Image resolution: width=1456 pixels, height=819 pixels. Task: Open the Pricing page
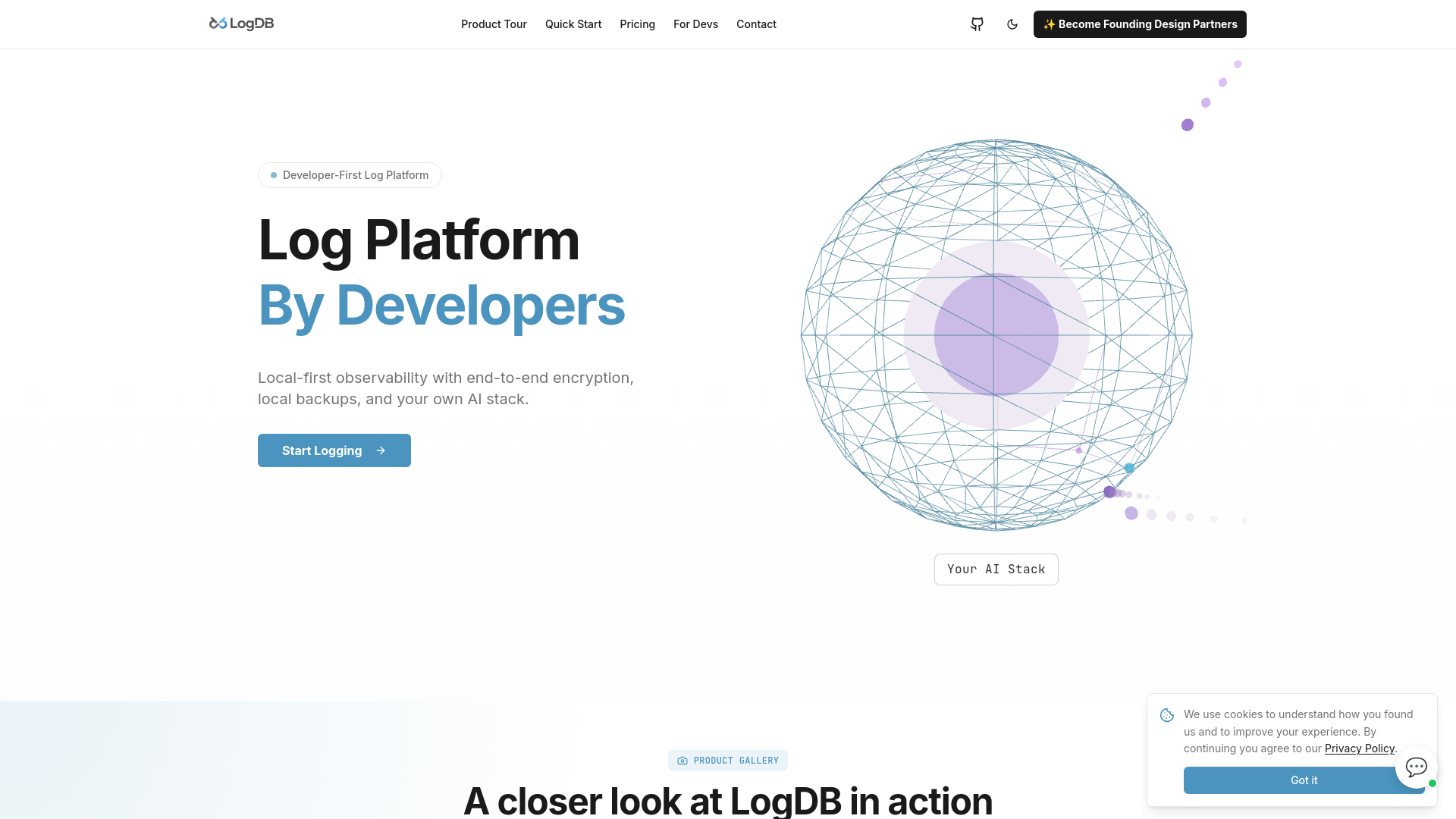637,24
